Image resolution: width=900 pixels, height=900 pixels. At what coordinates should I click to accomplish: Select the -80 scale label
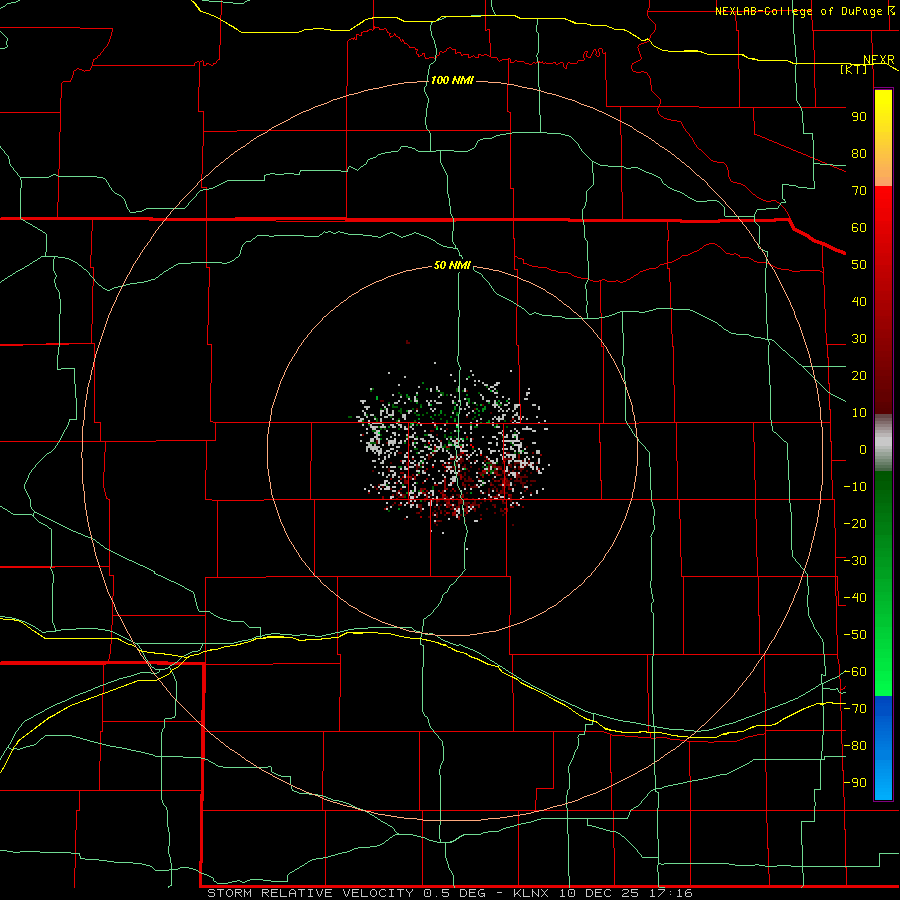click(855, 746)
